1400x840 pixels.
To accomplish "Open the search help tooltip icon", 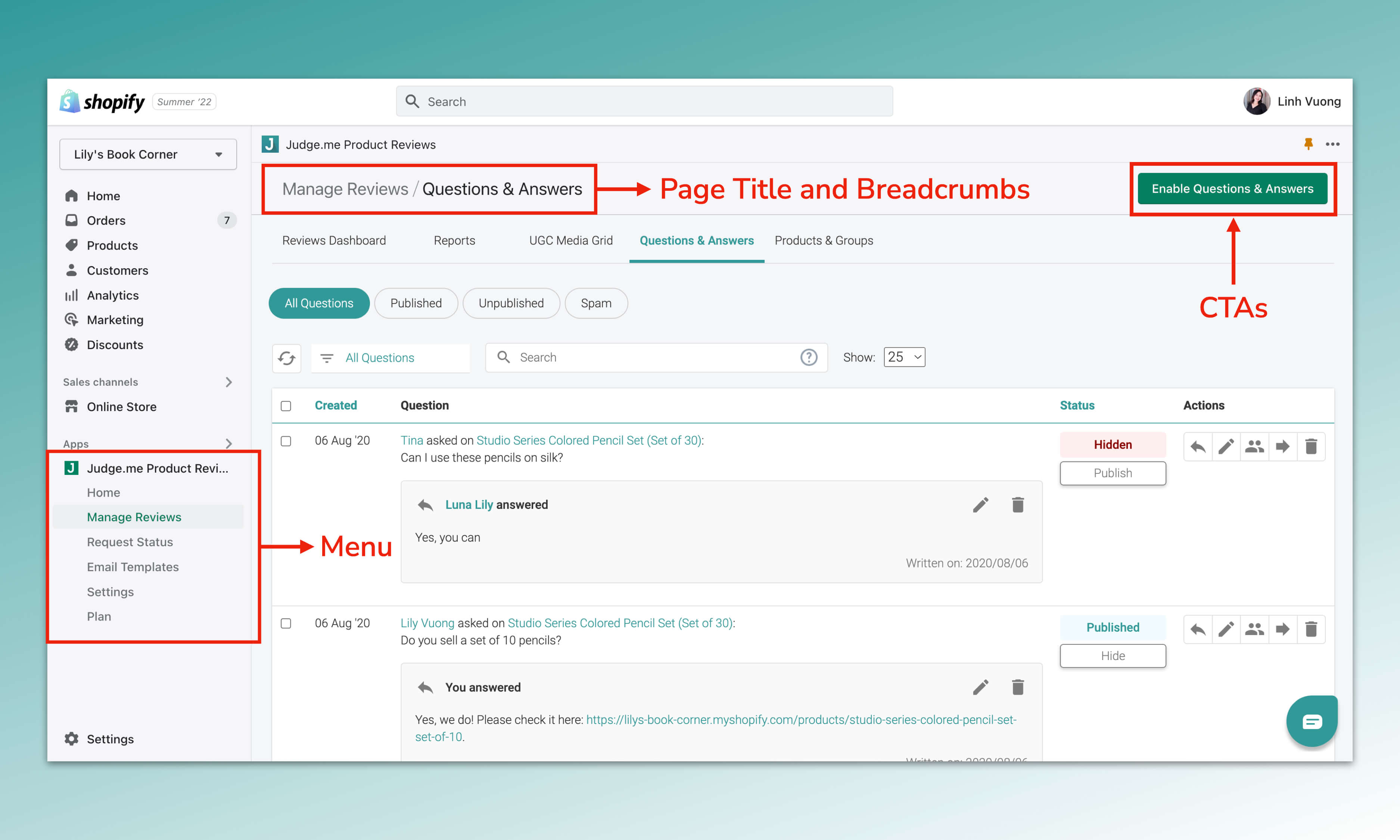I will click(809, 357).
